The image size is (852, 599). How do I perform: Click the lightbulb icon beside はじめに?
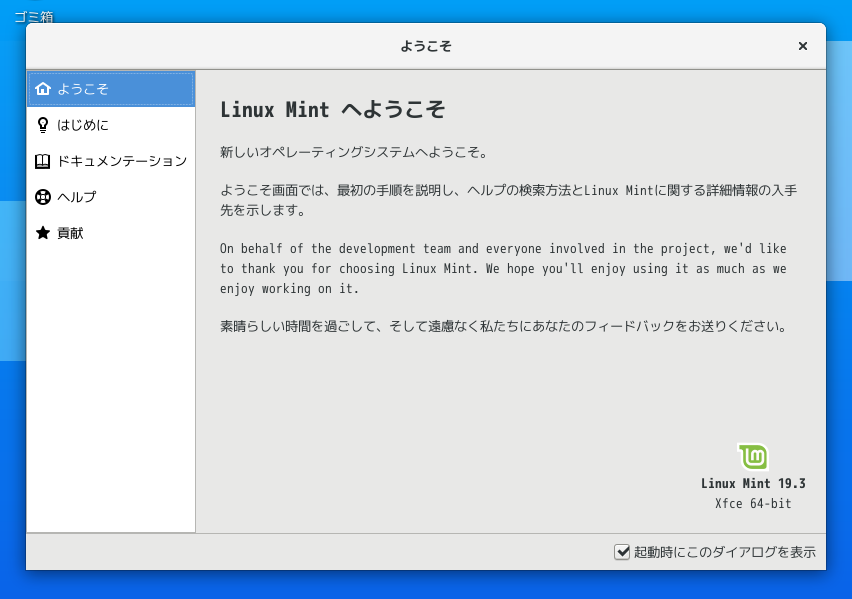43,125
